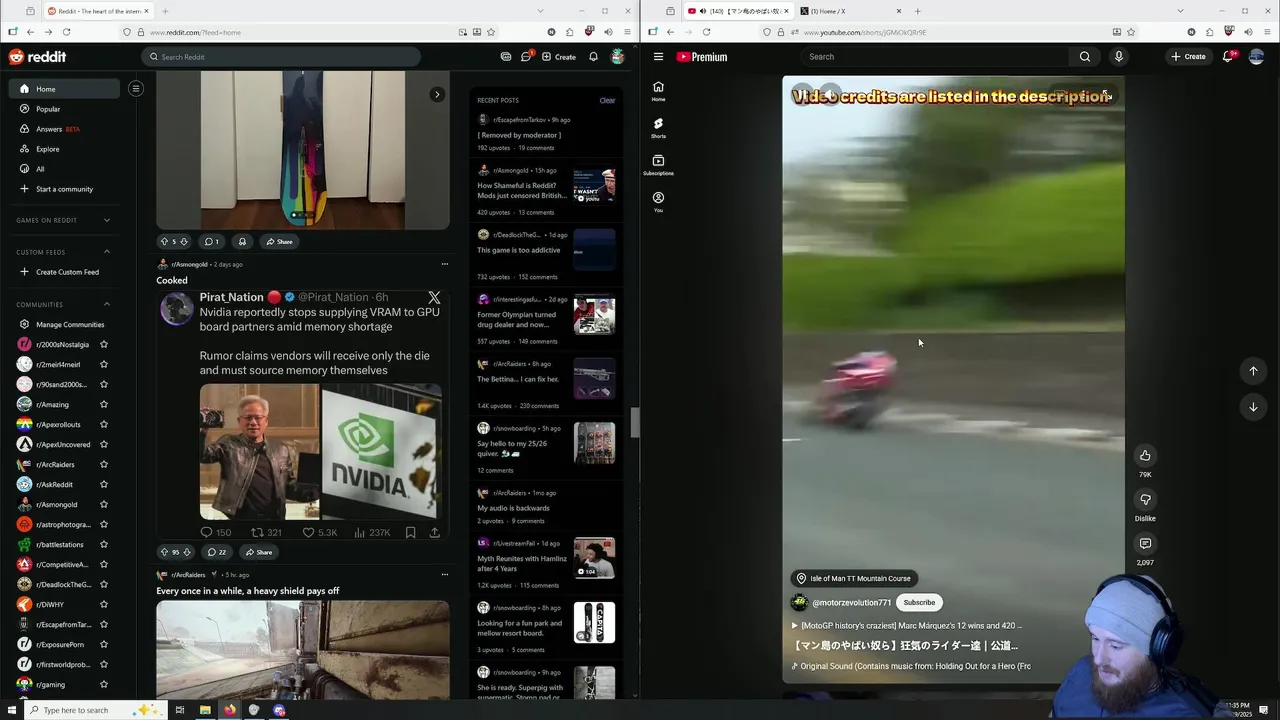Open Firefox application menu in YouTube window
Screen dimensions: 1280x720
(x=1265, y=32)
